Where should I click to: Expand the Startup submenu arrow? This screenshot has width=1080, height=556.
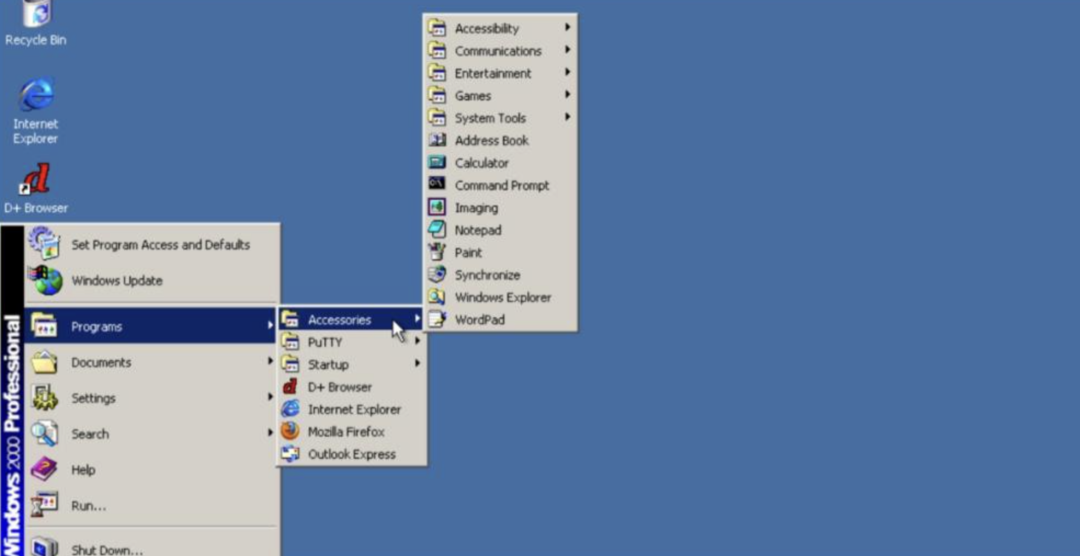click(417, 363)
